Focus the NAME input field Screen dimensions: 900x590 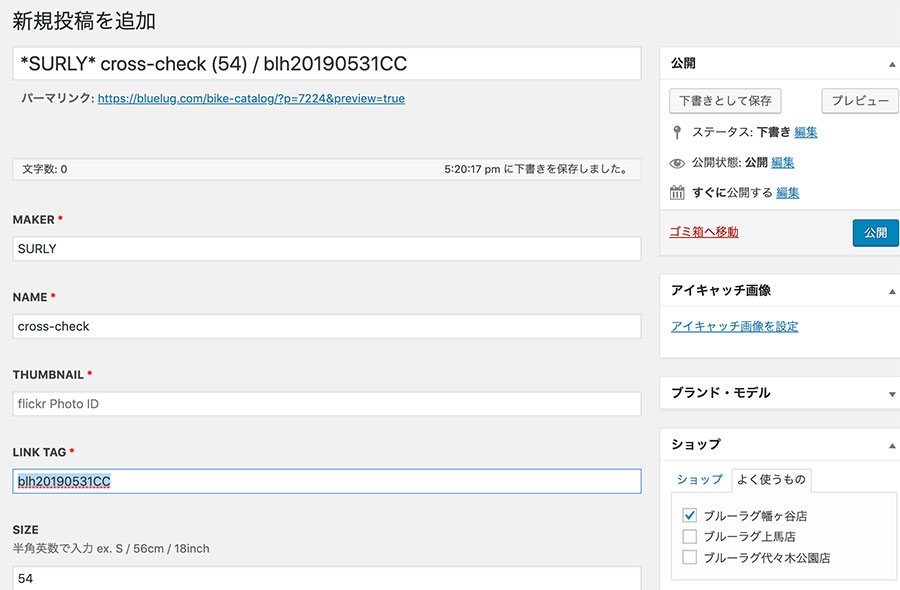(327, 327)
